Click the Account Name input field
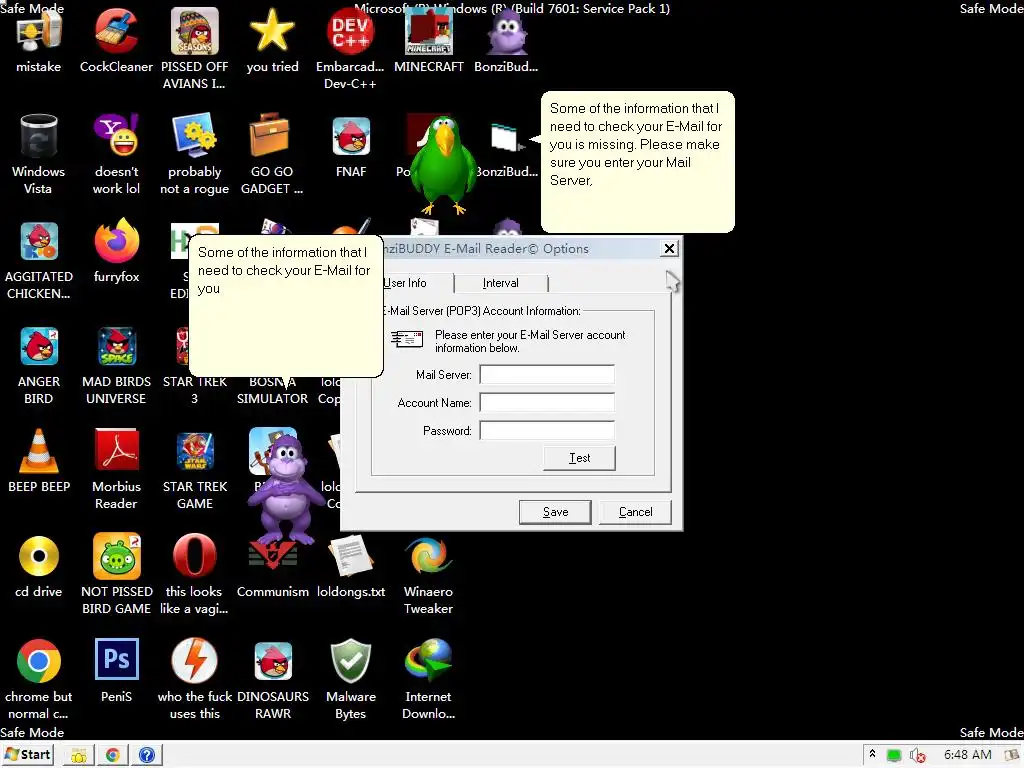The image size is (1024, 768). [x=547, y=403]
